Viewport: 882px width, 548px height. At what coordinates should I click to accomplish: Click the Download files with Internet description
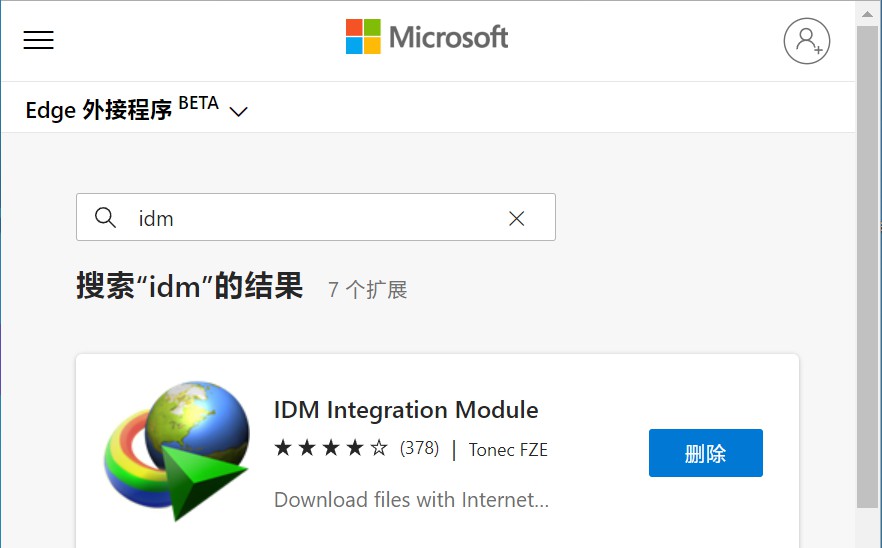point(411,499)
